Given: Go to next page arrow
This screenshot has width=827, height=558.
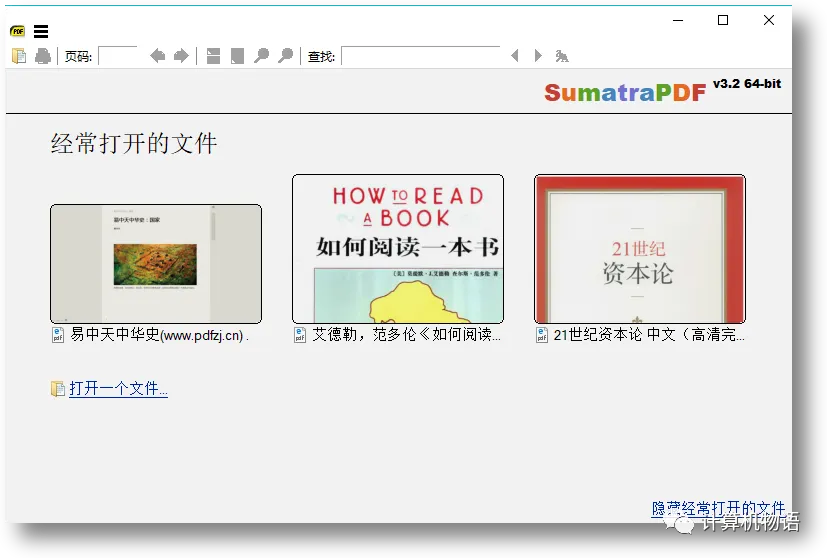Looking at the screenshot, I should [181, 55].
